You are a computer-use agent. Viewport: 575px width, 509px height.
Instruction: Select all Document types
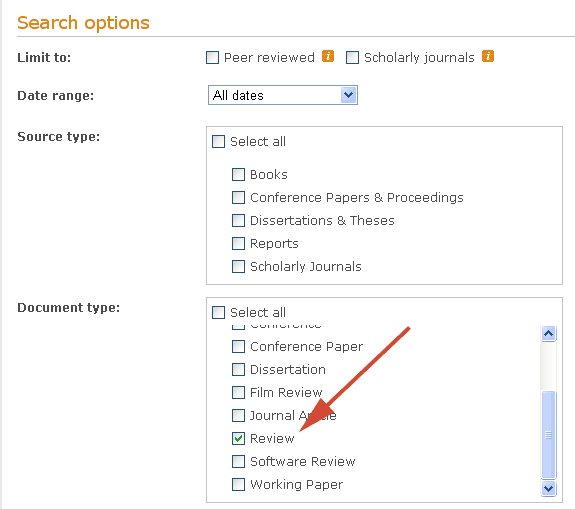tap(219, 313)
